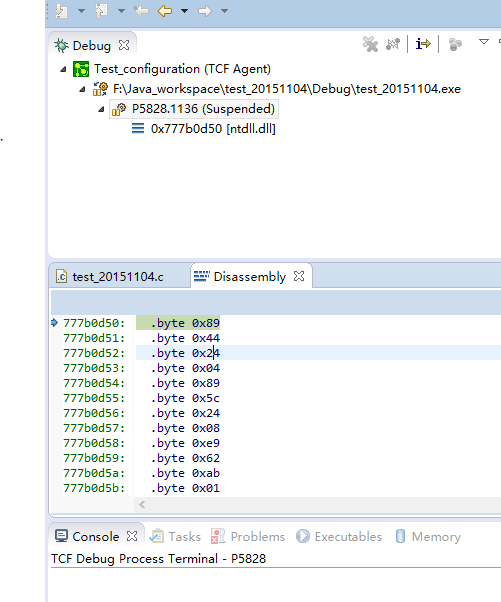Viewport: 501px width, 602px height.
Task: Click disassembly line .byte 0xab
Action: pyautogui.click(x=185, y=473)
